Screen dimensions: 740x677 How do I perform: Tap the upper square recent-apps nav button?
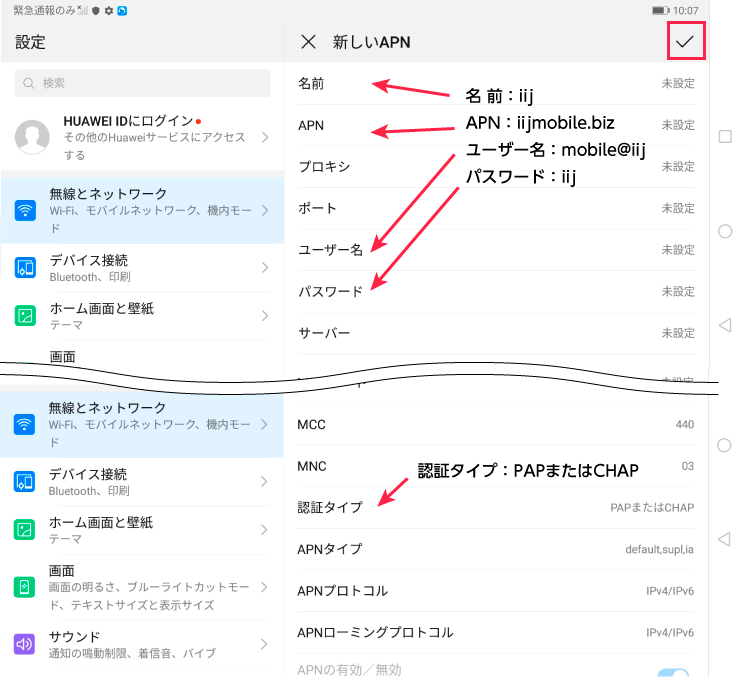coord(725,136)
